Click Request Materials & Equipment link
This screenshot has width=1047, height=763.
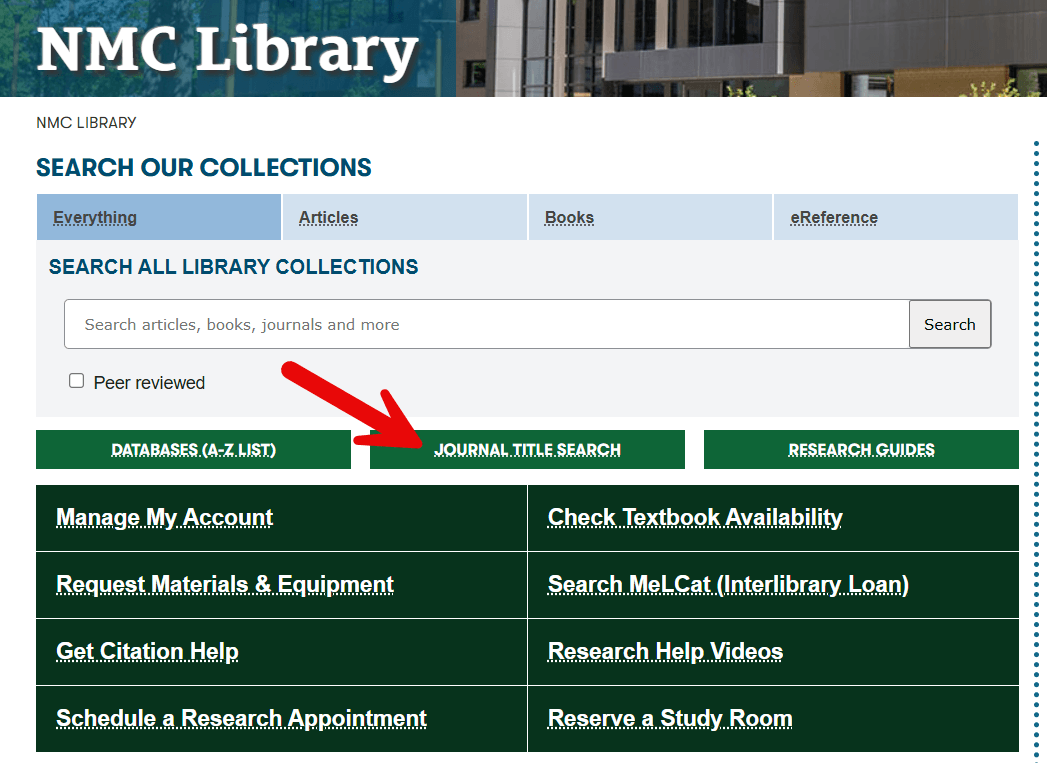(x=225, y=584)
